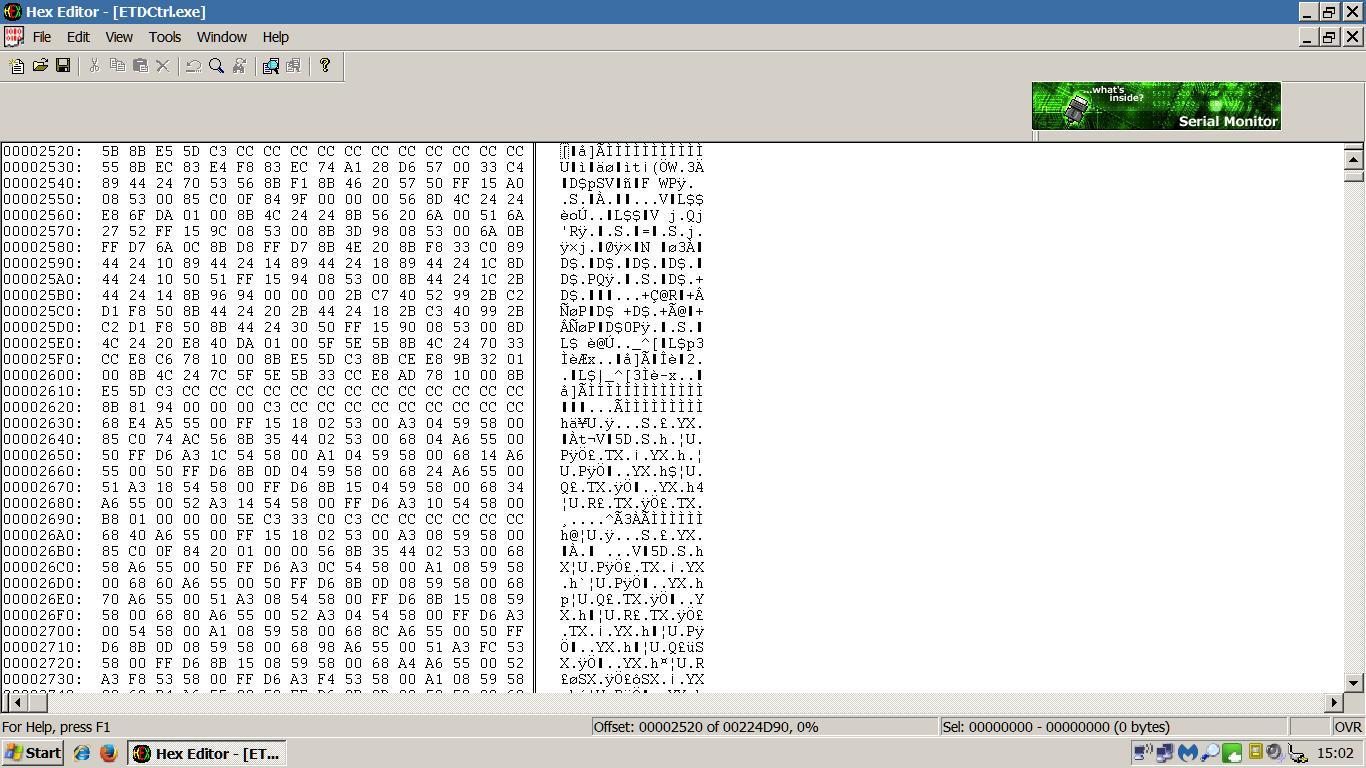The height and width of the screenshot is (768, 1366).
Task: Click the green tray icon
Action: [x=1232, y=753]
